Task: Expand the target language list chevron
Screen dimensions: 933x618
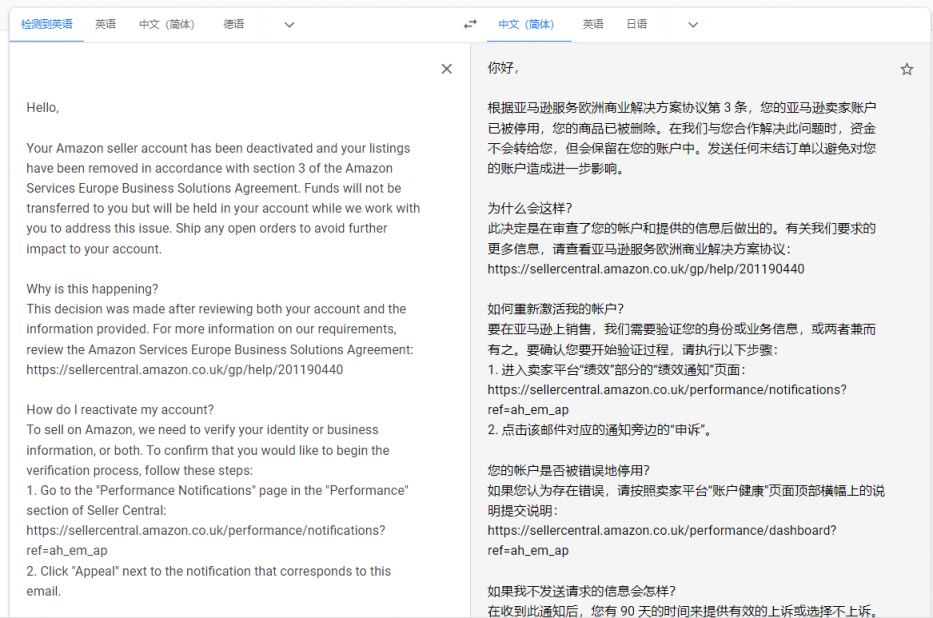Action: coord(693,25)
